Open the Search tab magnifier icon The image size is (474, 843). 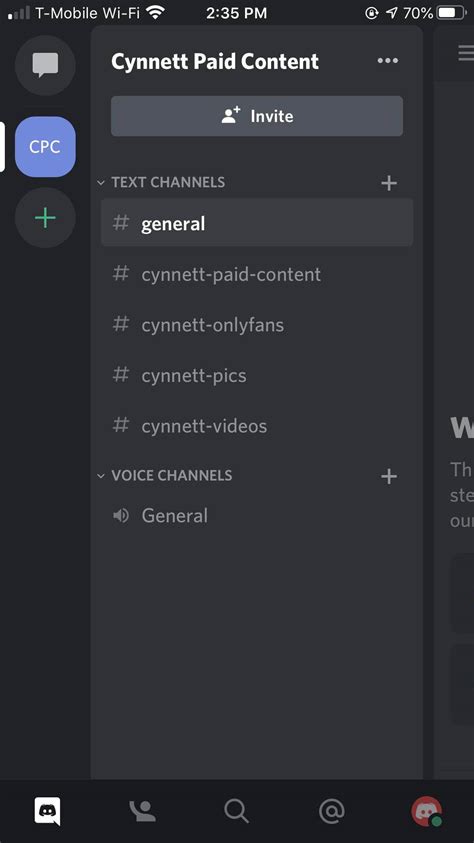[x=236, y=811]
